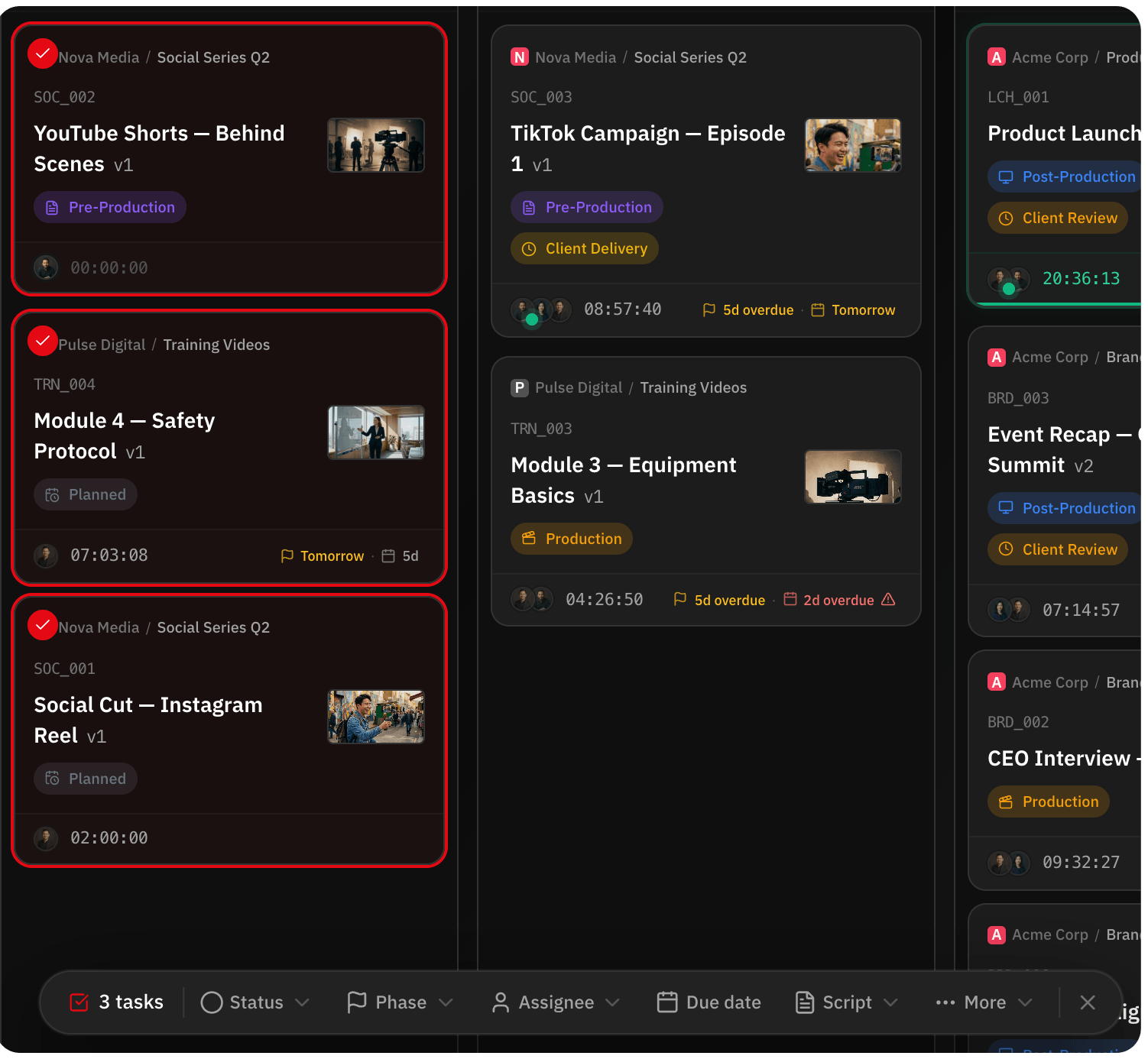Click the Planned tag on Module 4 card
Screen dimensions: 1148x1059
pos(86,494)
